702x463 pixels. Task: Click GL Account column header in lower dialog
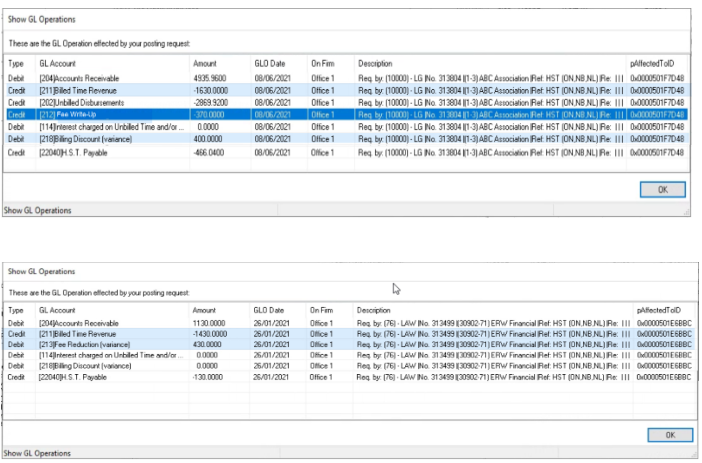[57, 310]
